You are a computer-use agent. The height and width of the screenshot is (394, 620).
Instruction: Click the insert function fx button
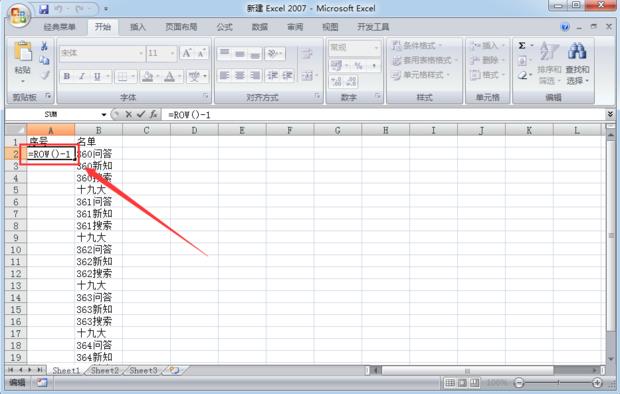[153, 115]
